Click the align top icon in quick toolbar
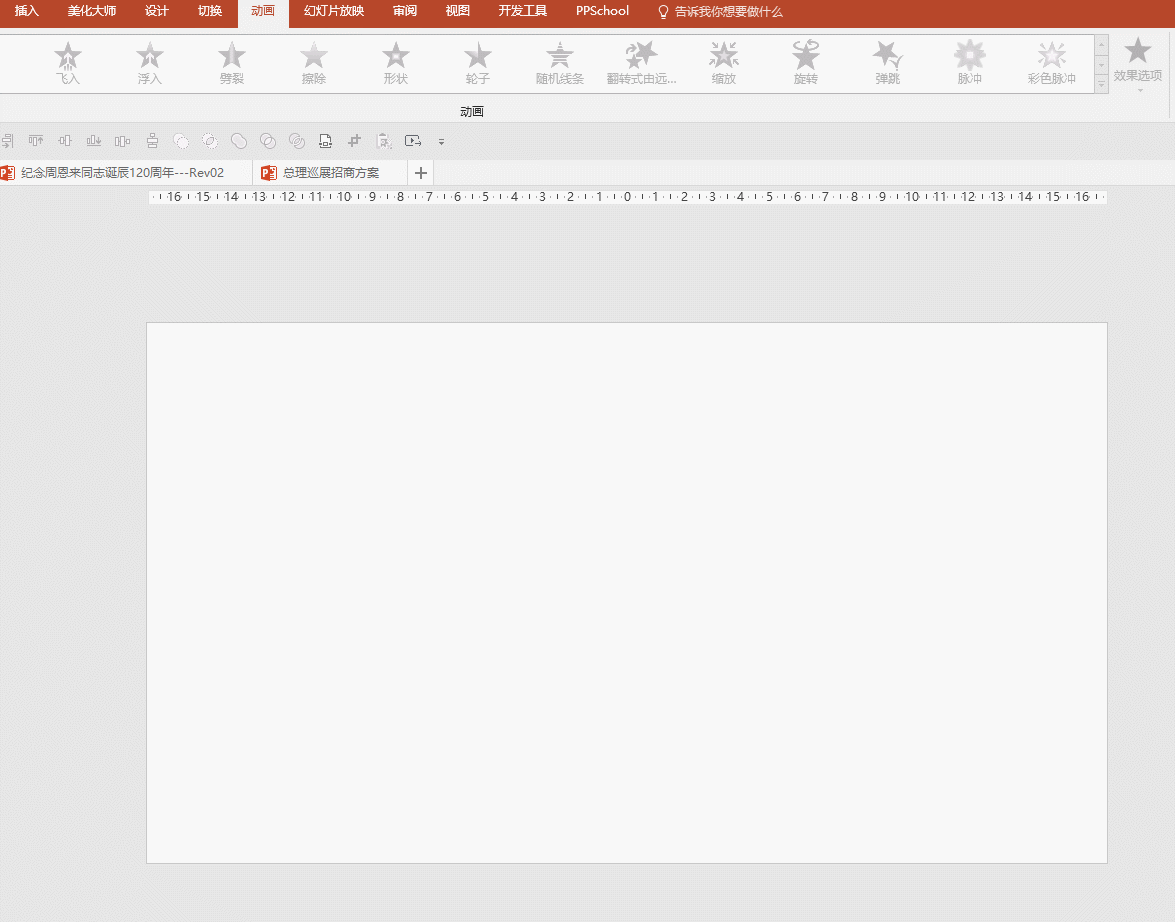The height and width of the screenshot is (922, 1175). pyautogui.click(x=36, y=141)
